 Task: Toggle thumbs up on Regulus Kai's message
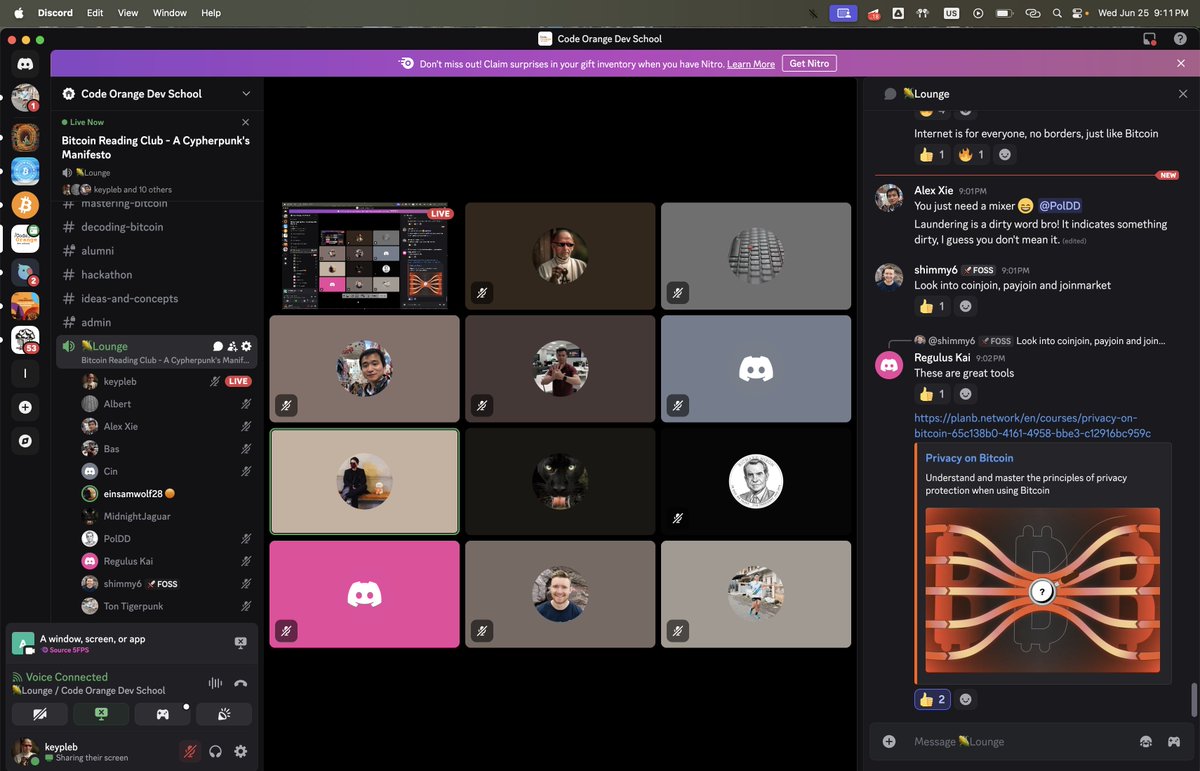pyautogui.click(x=932, y=394)
